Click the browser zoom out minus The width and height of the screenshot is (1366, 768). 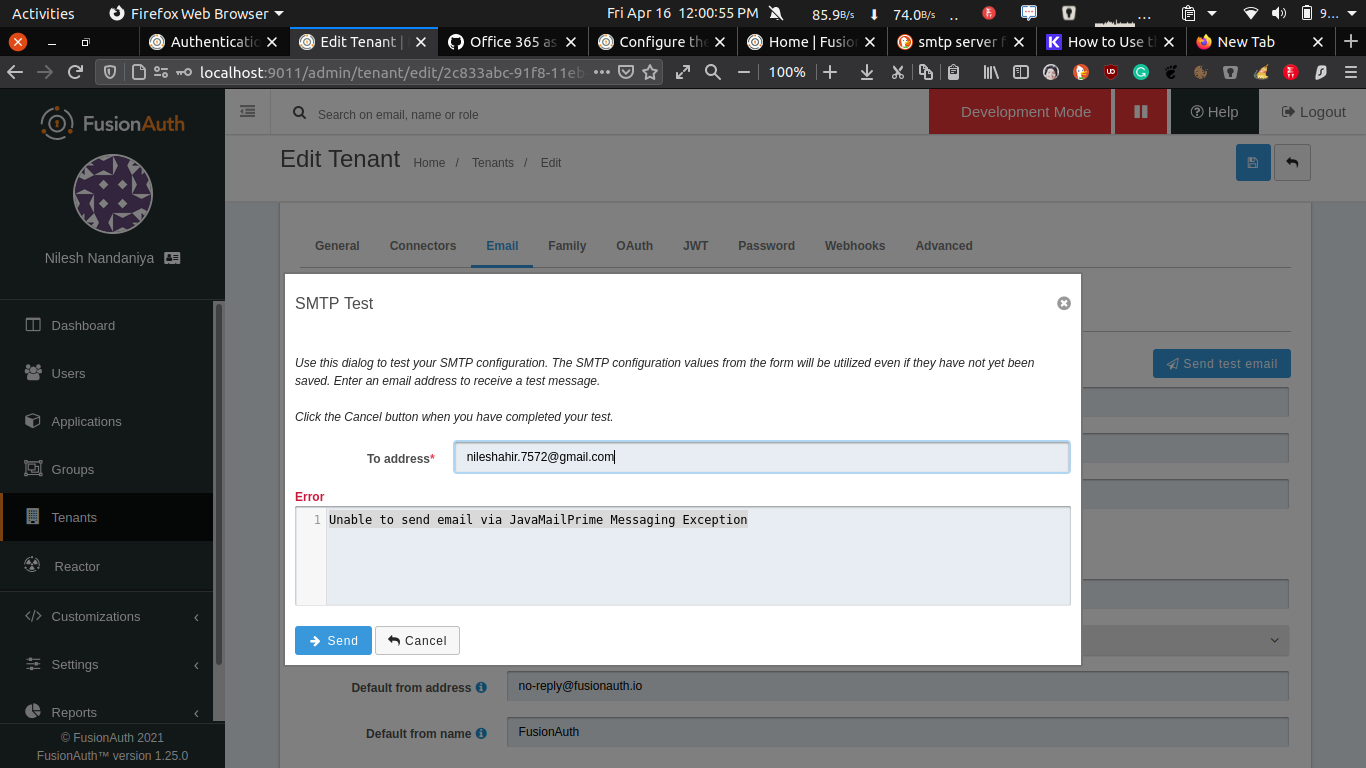pyautogui.click(x=744, y=72)
